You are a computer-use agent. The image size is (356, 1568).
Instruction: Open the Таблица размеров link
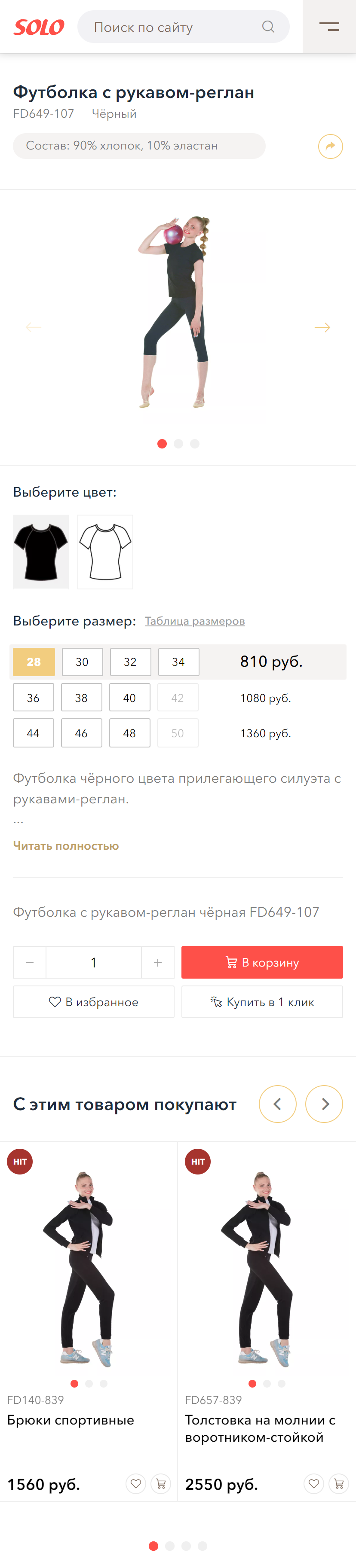coord(194,621)
